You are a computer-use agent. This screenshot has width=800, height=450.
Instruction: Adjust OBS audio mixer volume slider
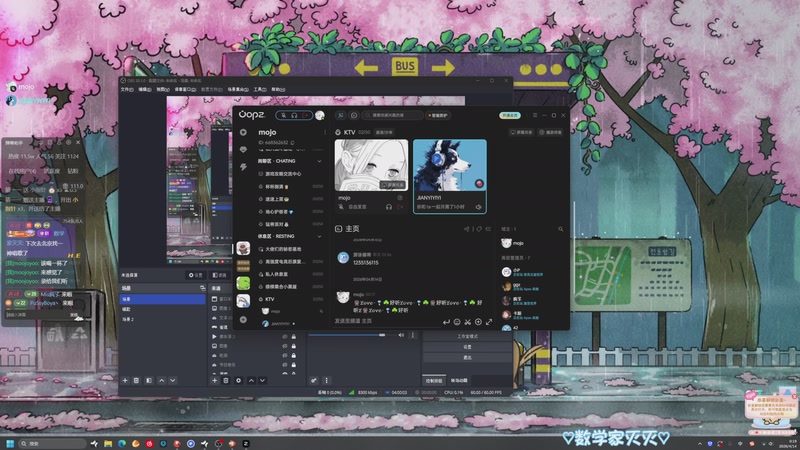[x=347, y=335]
